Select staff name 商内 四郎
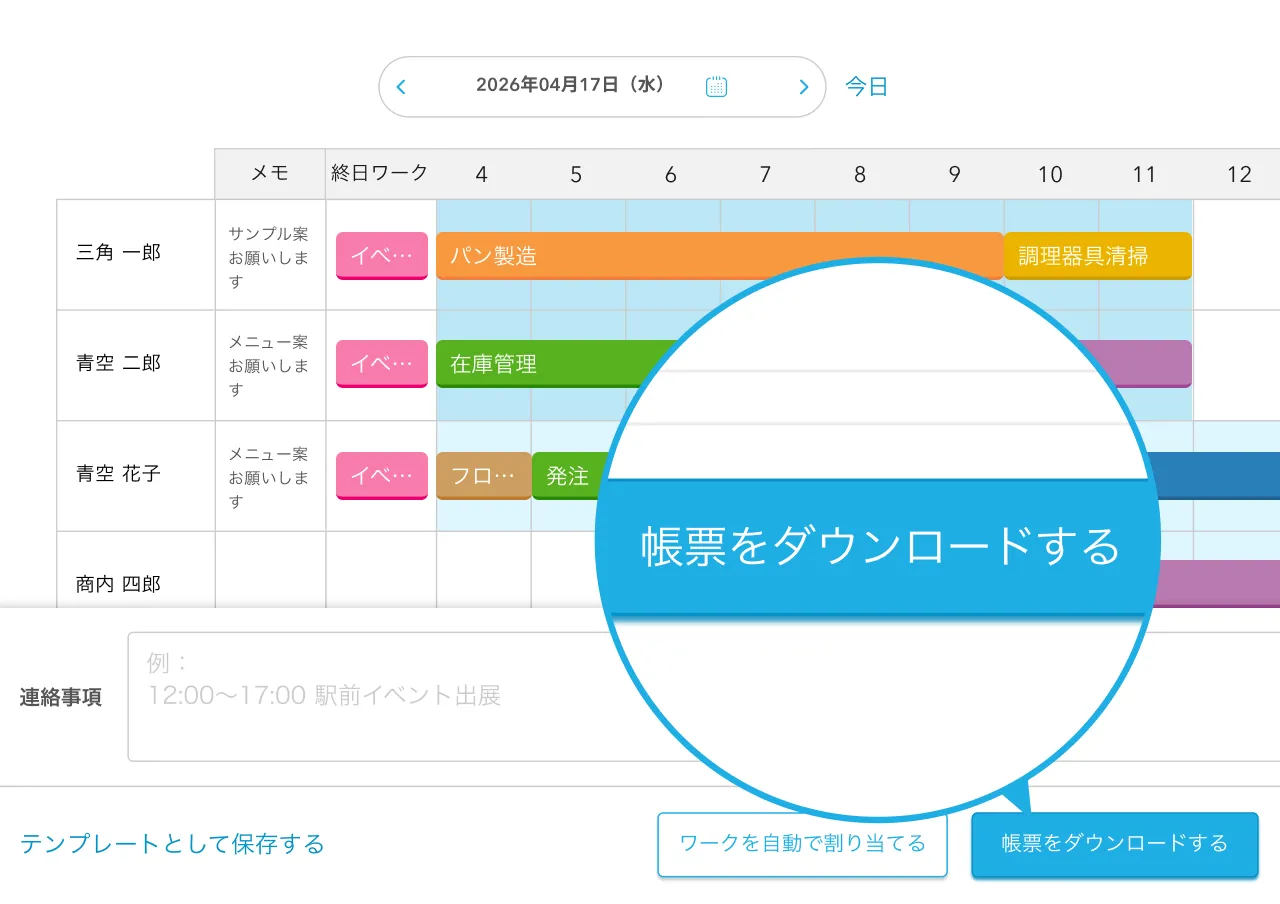Screen dimensions: 1280x904 118,583
